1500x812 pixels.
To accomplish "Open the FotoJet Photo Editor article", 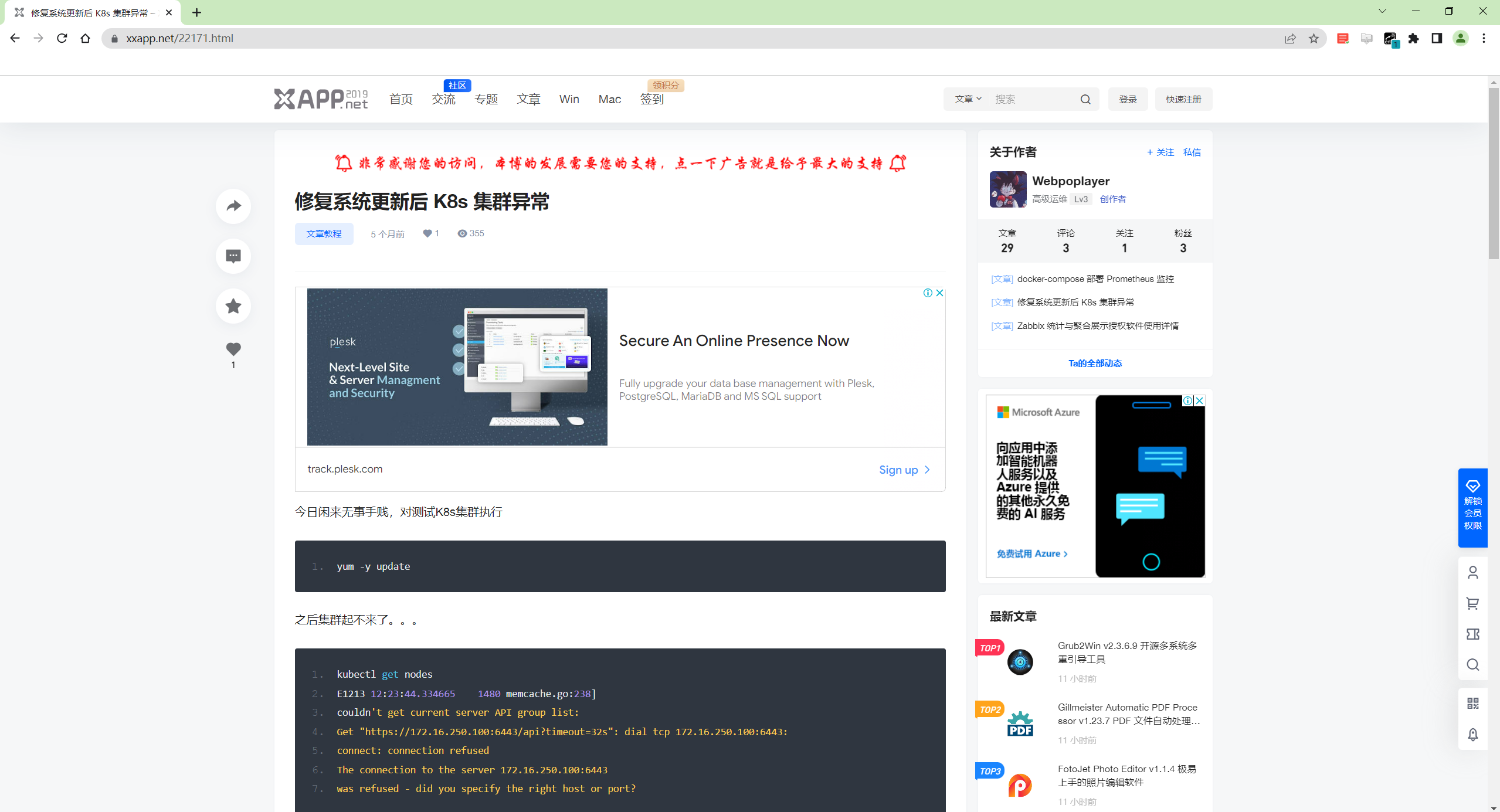I will pyautogui.click(x=1127, y=775).
